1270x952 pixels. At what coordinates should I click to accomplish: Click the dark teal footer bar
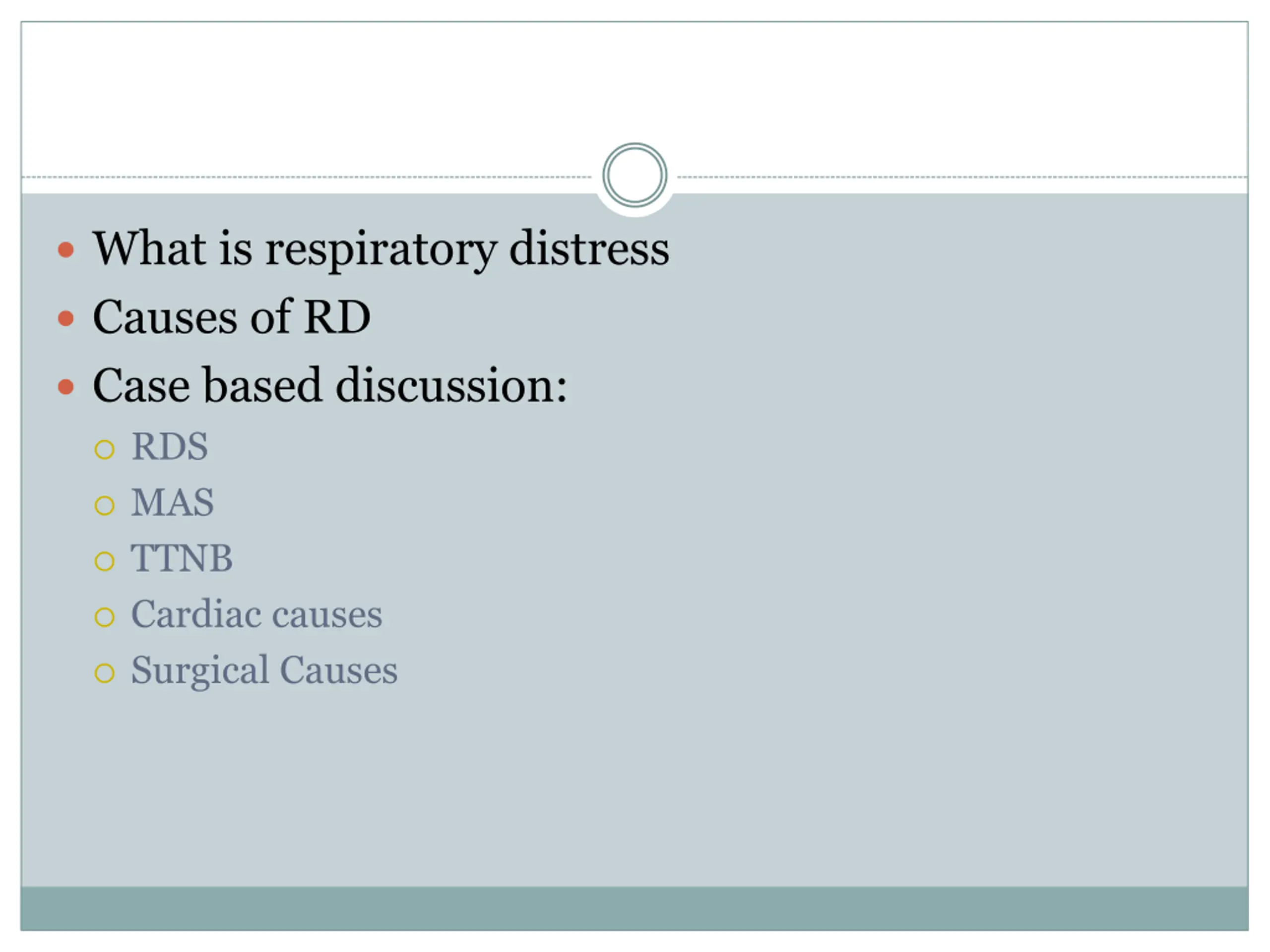click(x=635, y=908)
